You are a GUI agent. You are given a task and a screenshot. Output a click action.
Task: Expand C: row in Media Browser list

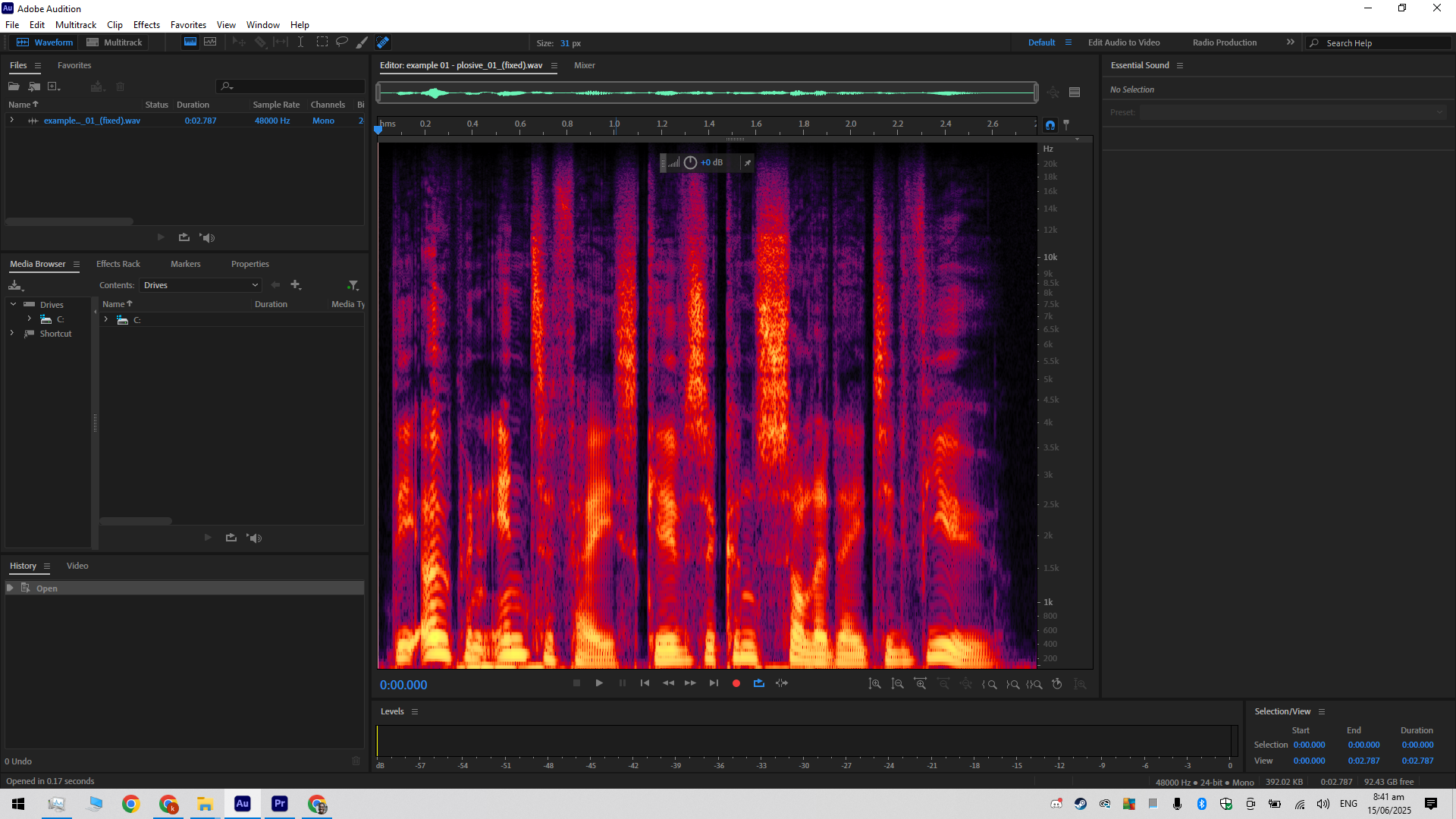[x=106, y=319]
